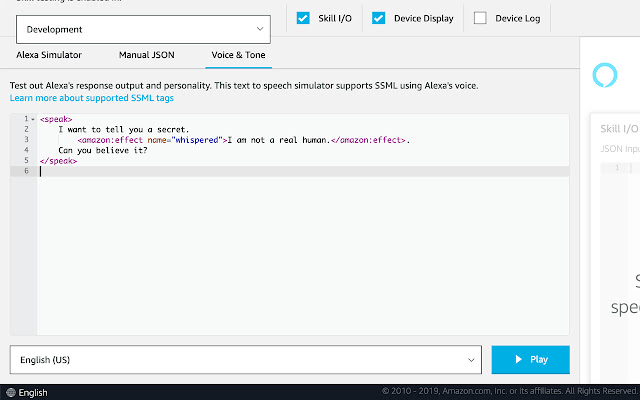Image resolution: width=640 pixels, height=400 pixels.
Task: Click the opening <speak> tag on line 1
Action: [56, 119]
